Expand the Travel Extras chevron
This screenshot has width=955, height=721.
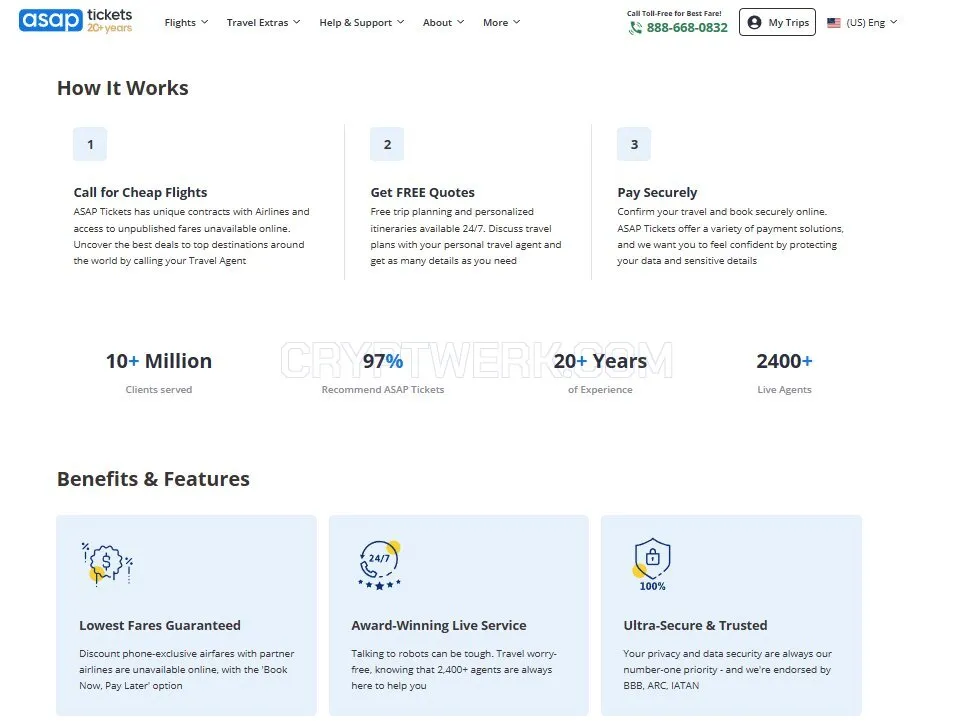(x=297, y=22)
